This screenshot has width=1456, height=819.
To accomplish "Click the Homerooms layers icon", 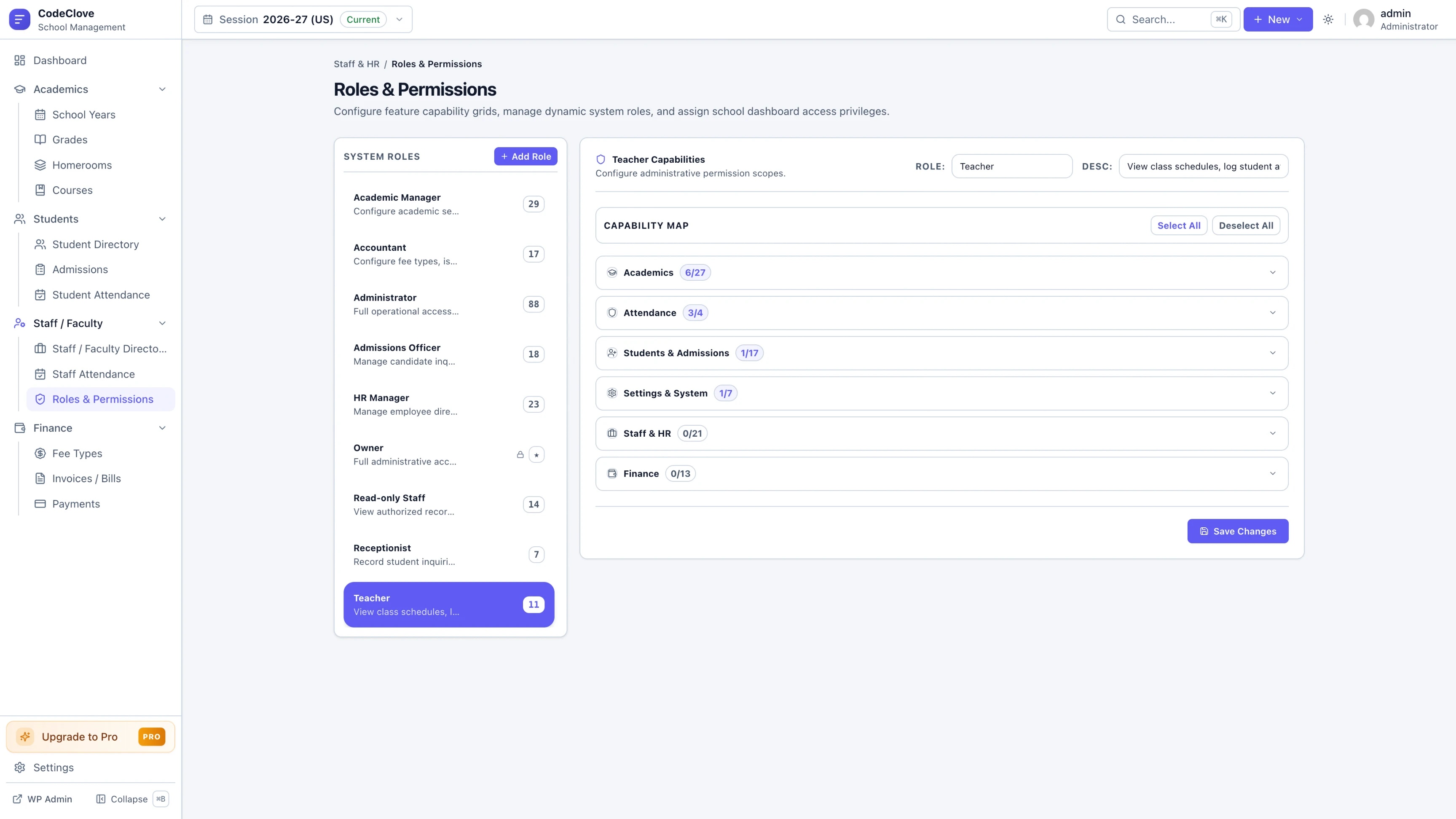I will click(x=40, y=165).
